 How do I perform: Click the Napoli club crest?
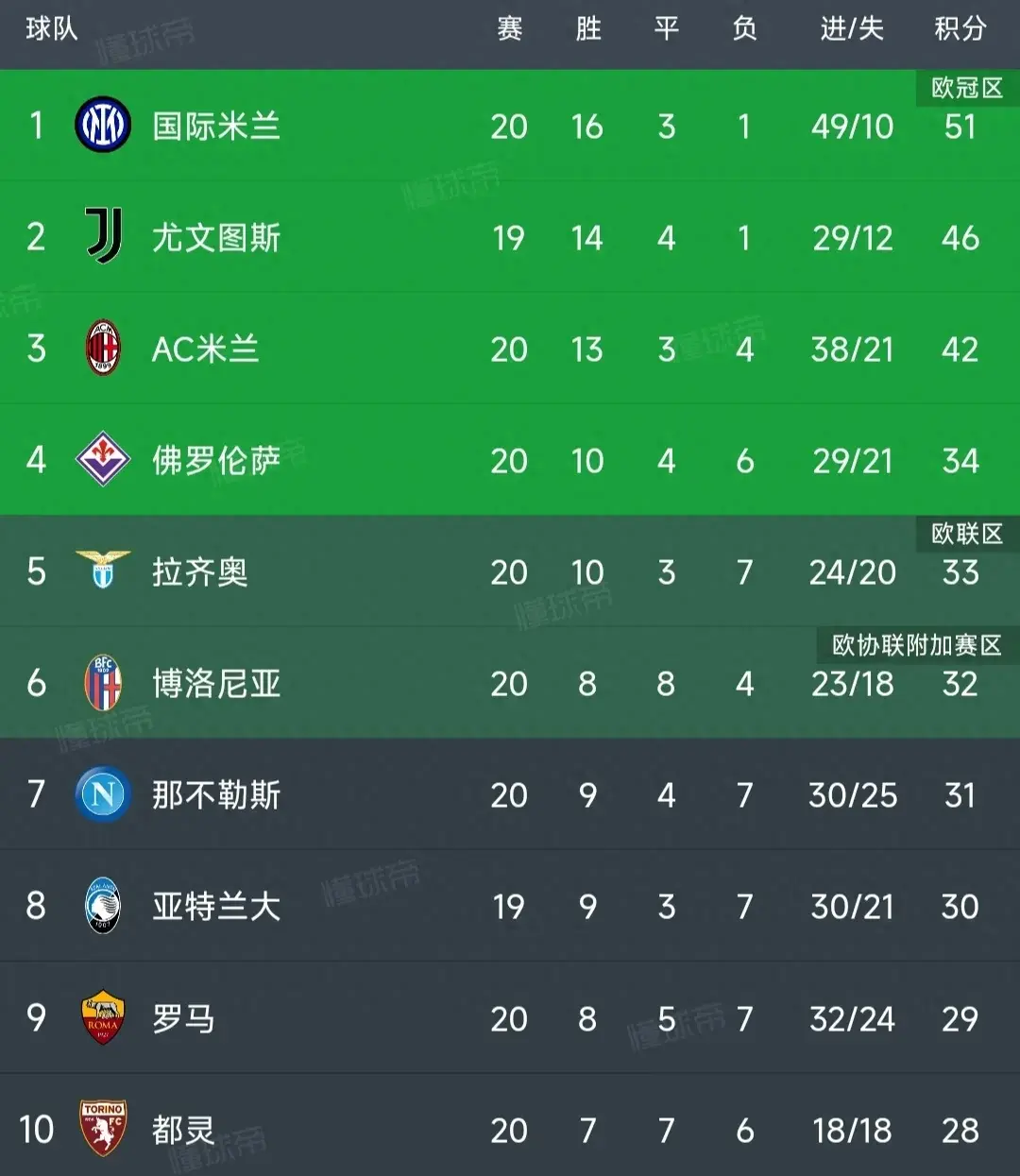coord(101,794)
